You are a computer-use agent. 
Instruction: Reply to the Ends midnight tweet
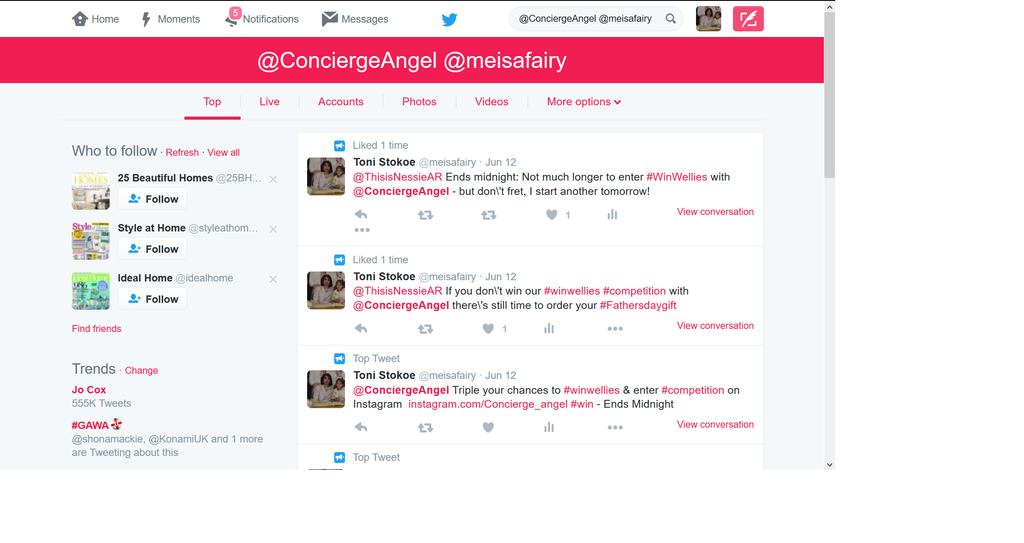tap(360, 214)
